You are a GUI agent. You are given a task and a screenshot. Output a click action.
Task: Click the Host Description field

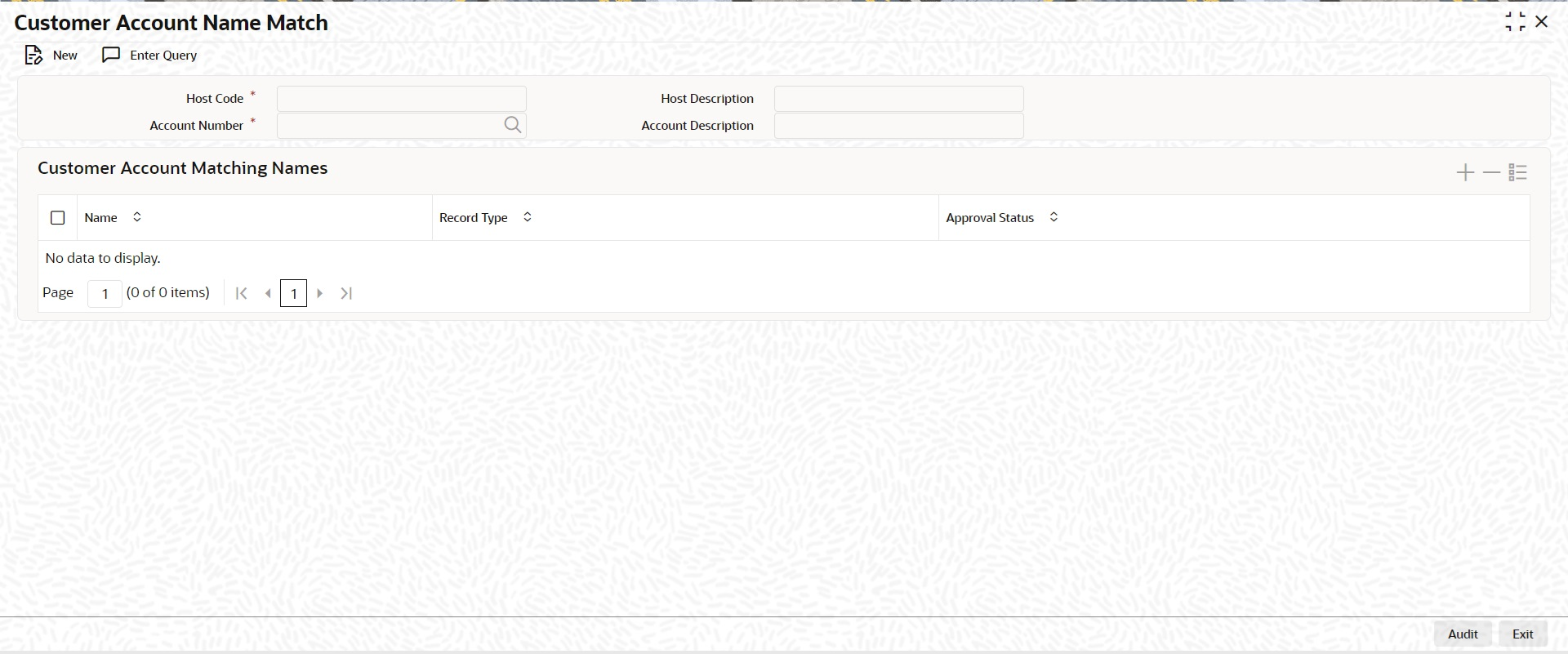[899, 99]
